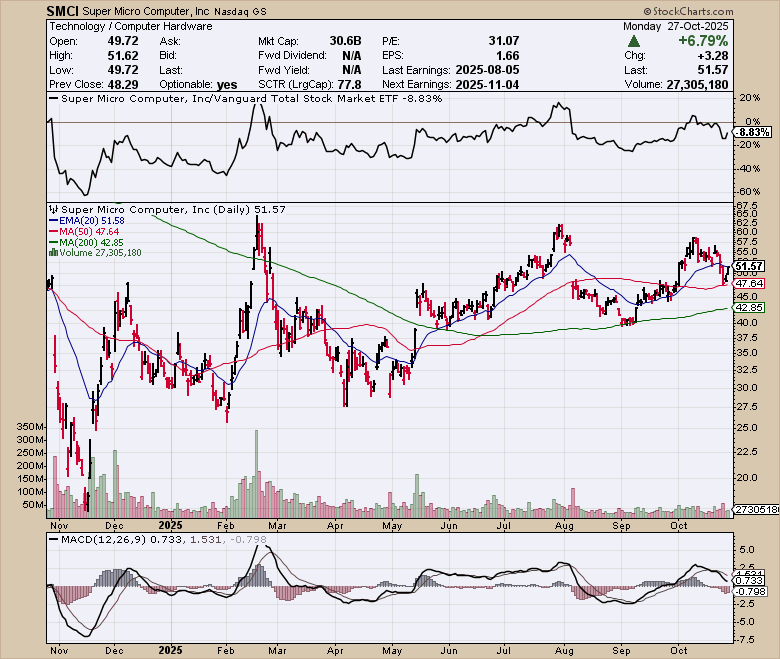Click the StockCharts.com watermark text
The width and height of the screenshot is (780, 659).
coord(688,11)
